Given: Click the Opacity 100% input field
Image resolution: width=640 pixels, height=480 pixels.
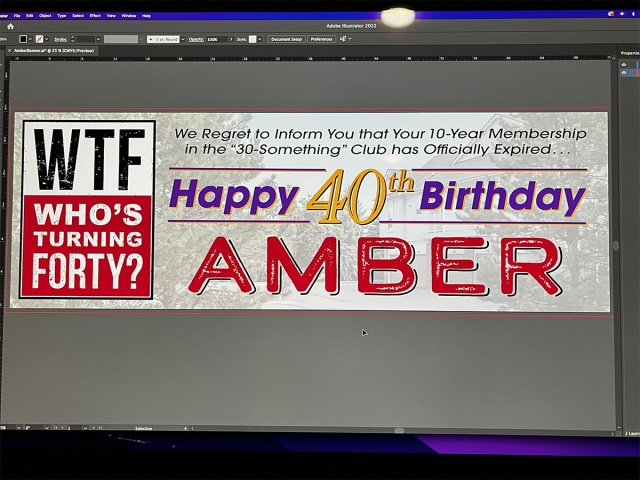Looking at the screenshot, I should coord(217,39).
